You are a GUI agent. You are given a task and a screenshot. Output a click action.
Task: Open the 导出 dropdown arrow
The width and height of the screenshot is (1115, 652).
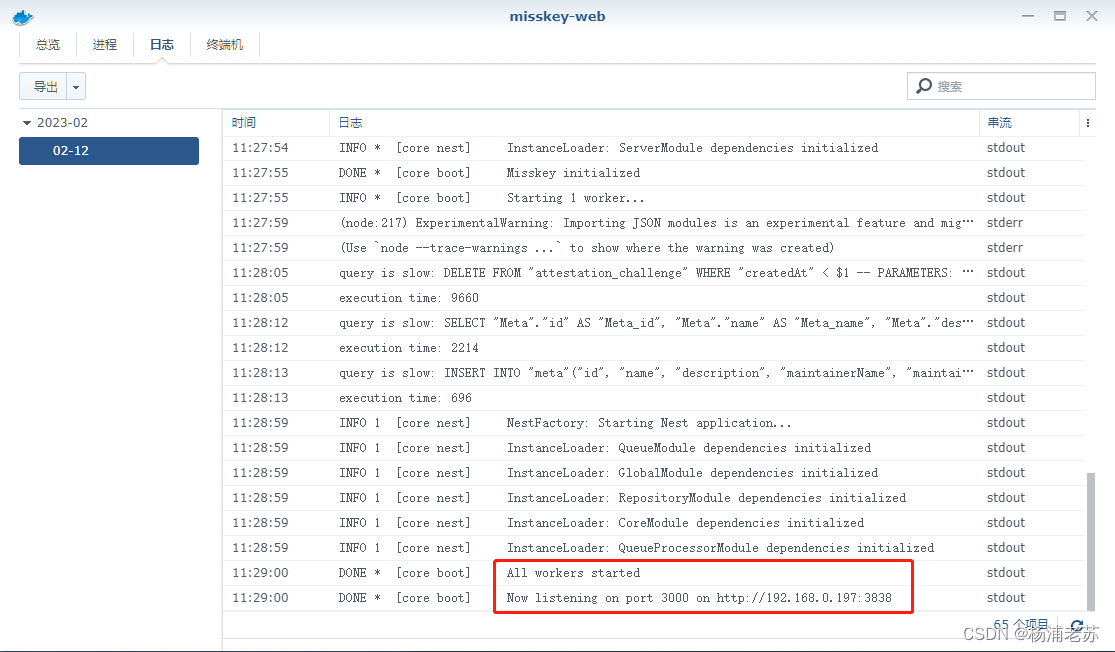(x=76, y=87)
